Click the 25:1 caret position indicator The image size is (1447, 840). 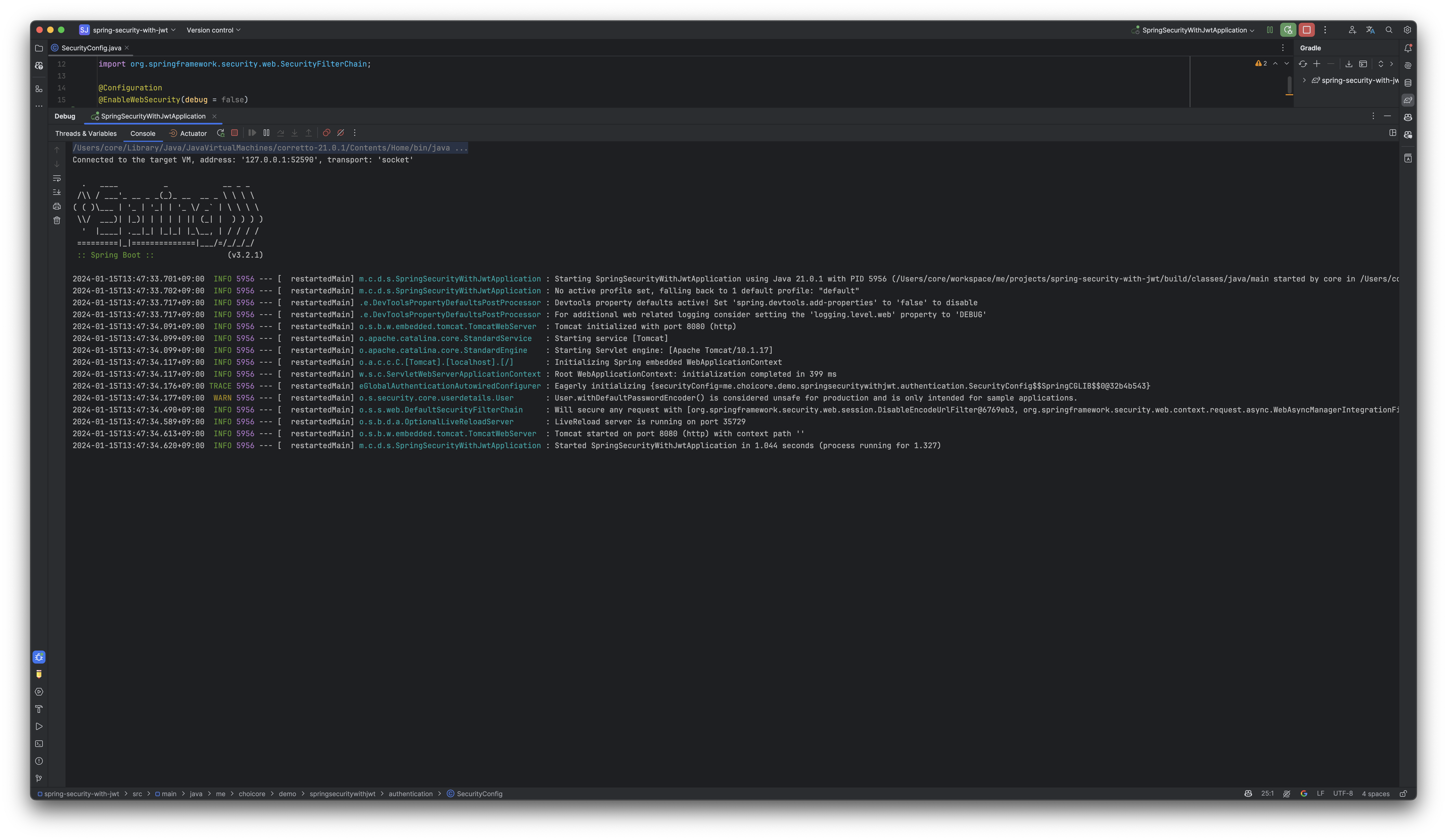pyautogui.click(x=1267, y=793)
